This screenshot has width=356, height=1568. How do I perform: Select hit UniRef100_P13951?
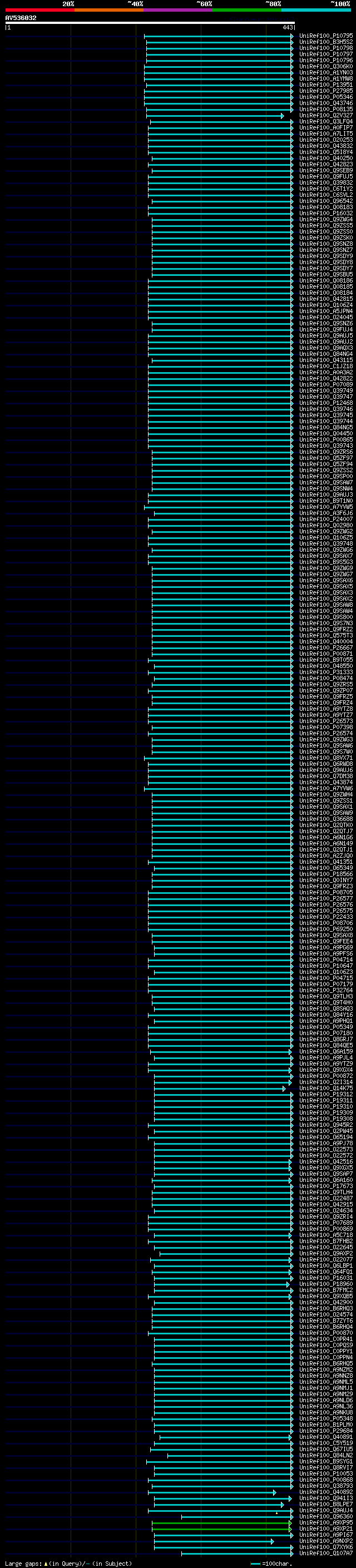(x=325, y=85)
